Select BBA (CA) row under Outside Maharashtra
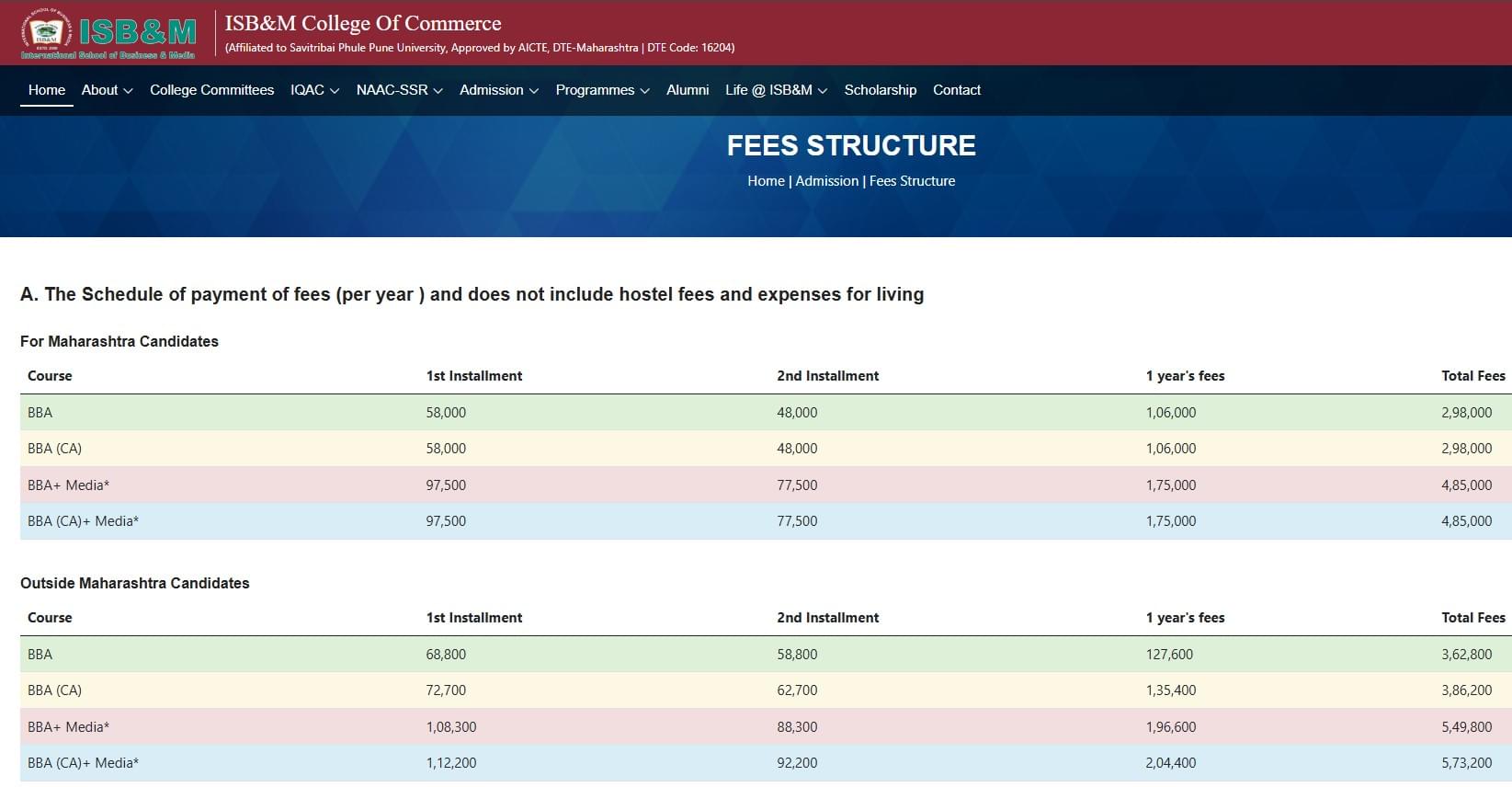The width and height of the screenshot is (1512, 787). [54, 690]
